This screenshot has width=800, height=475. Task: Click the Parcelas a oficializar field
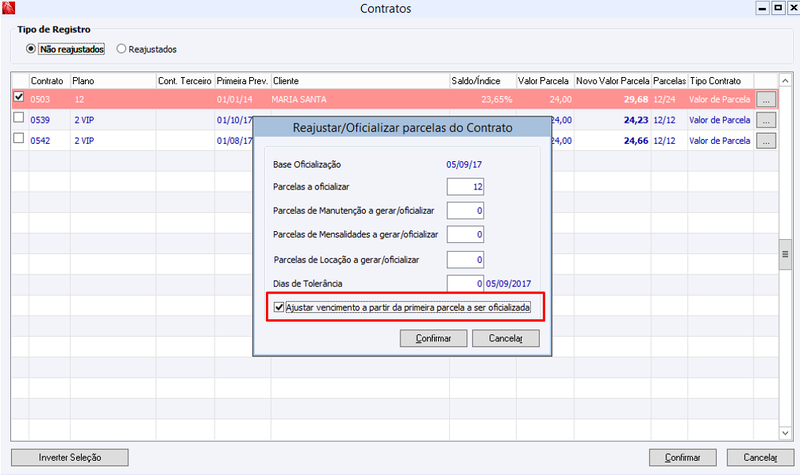tap(465, 187)
